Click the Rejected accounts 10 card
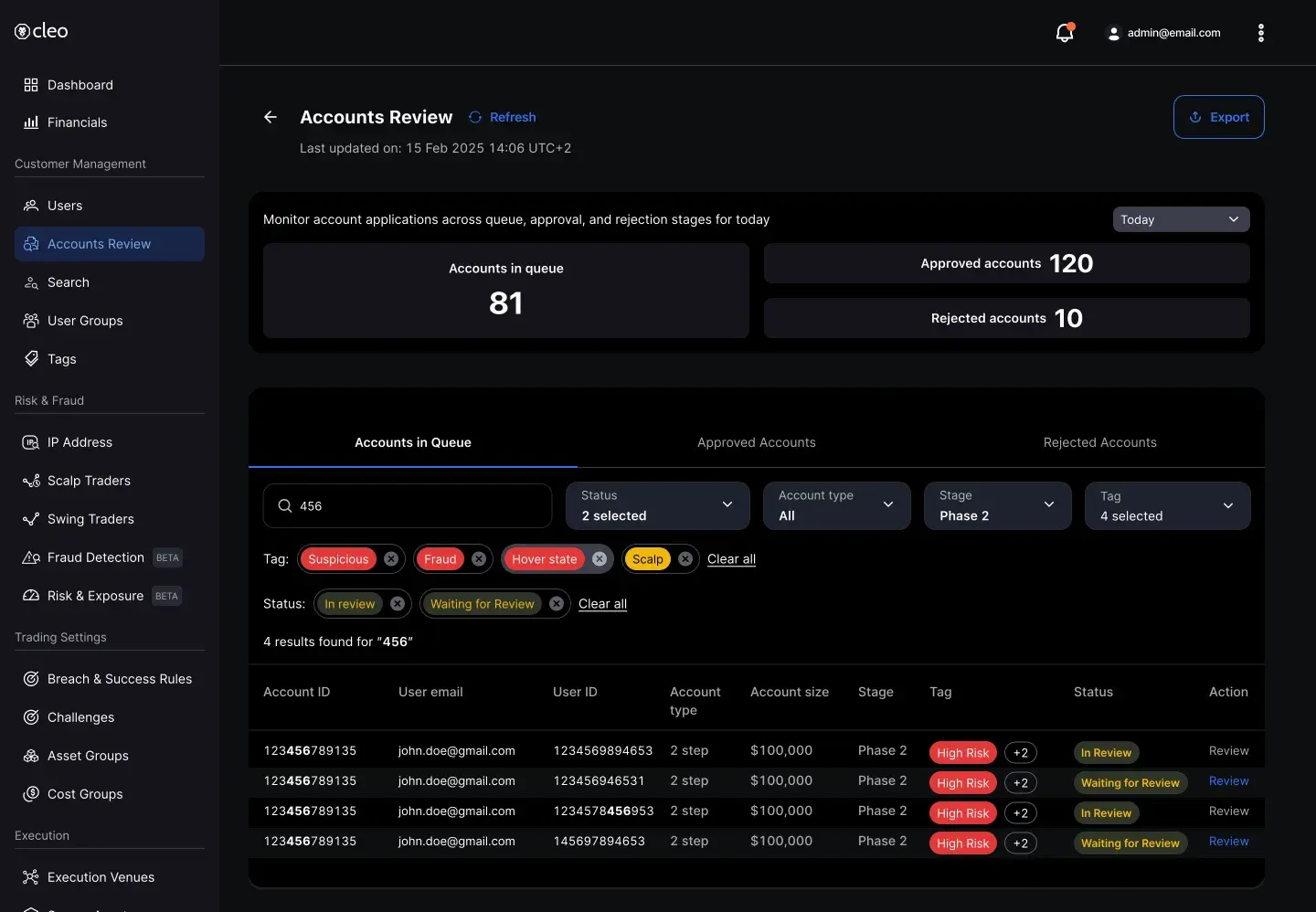Viewport: 1316px width, 912px height. (x=1007, y=318)
